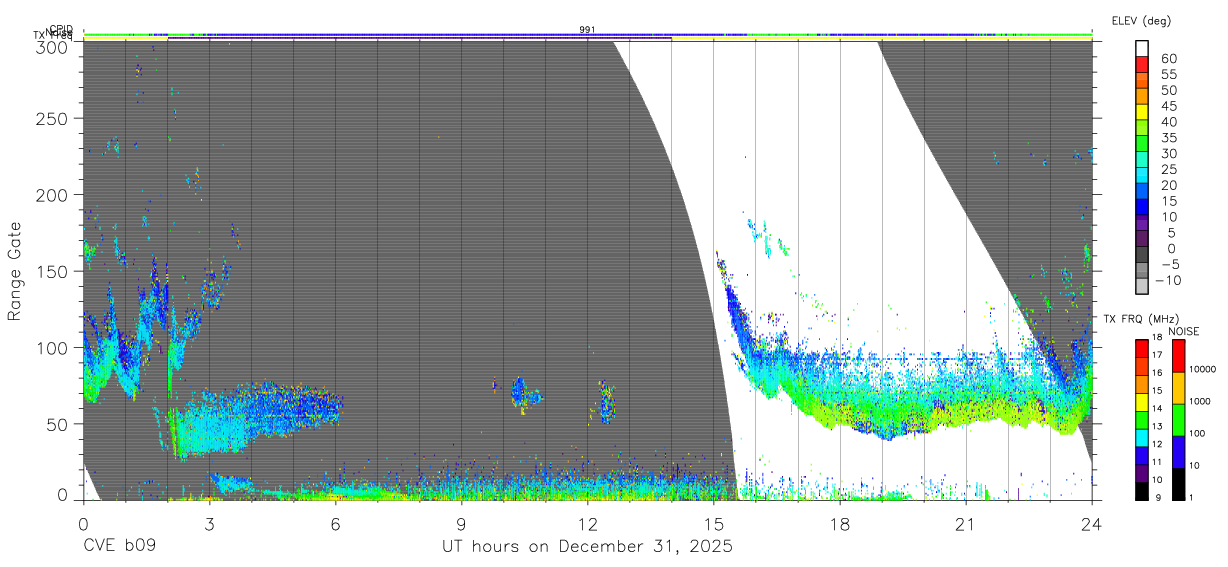Click the 50 tick on Range Gate axis
Screen dimensions: 1228x567
57,423
